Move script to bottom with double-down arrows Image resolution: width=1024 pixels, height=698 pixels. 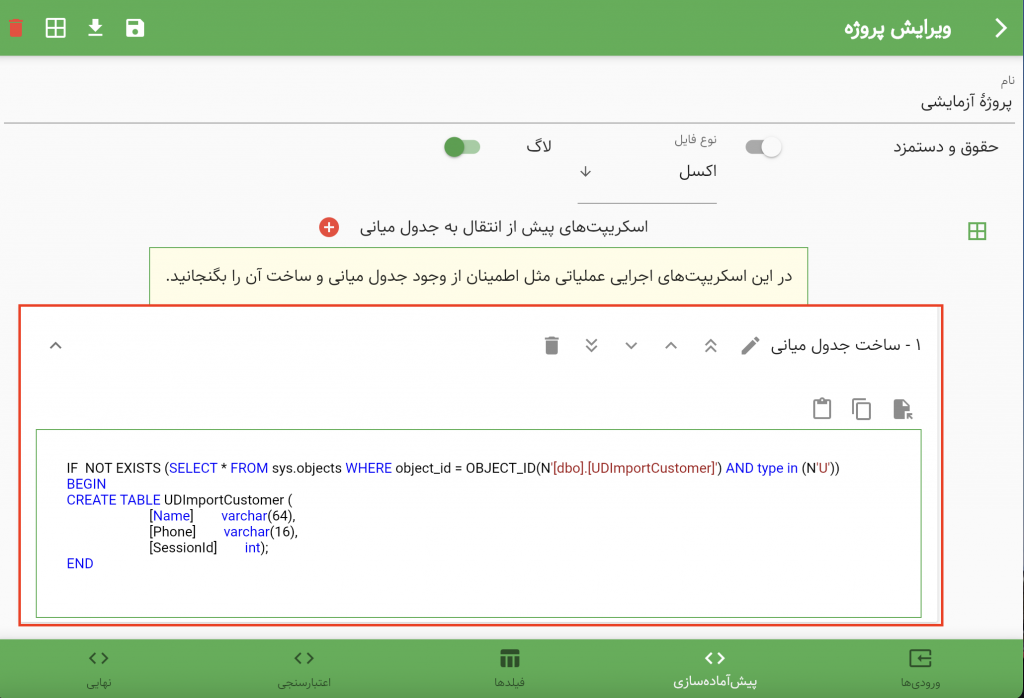tap(592, 345)
